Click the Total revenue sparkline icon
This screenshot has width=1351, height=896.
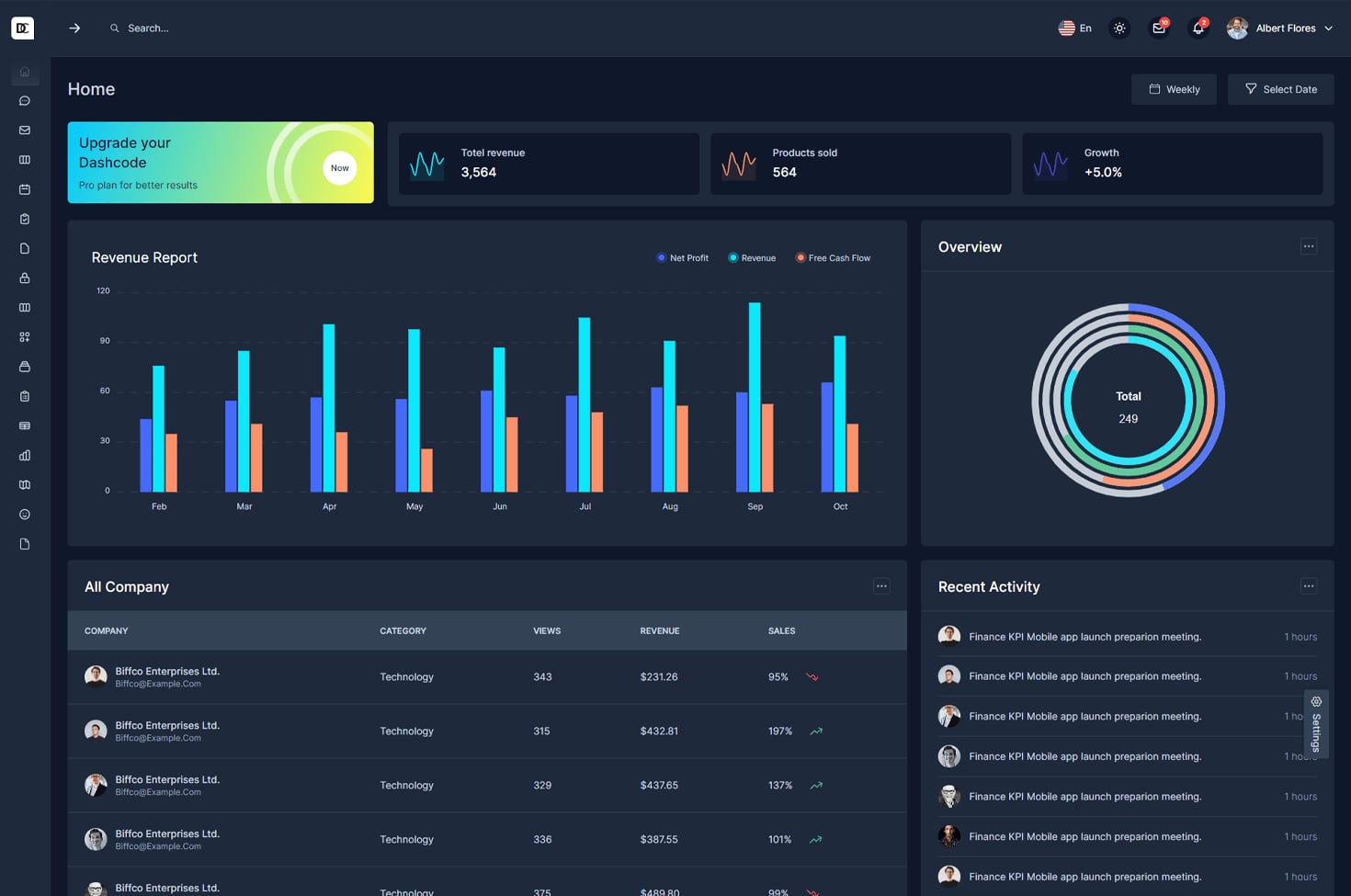[x=427, y=164]
